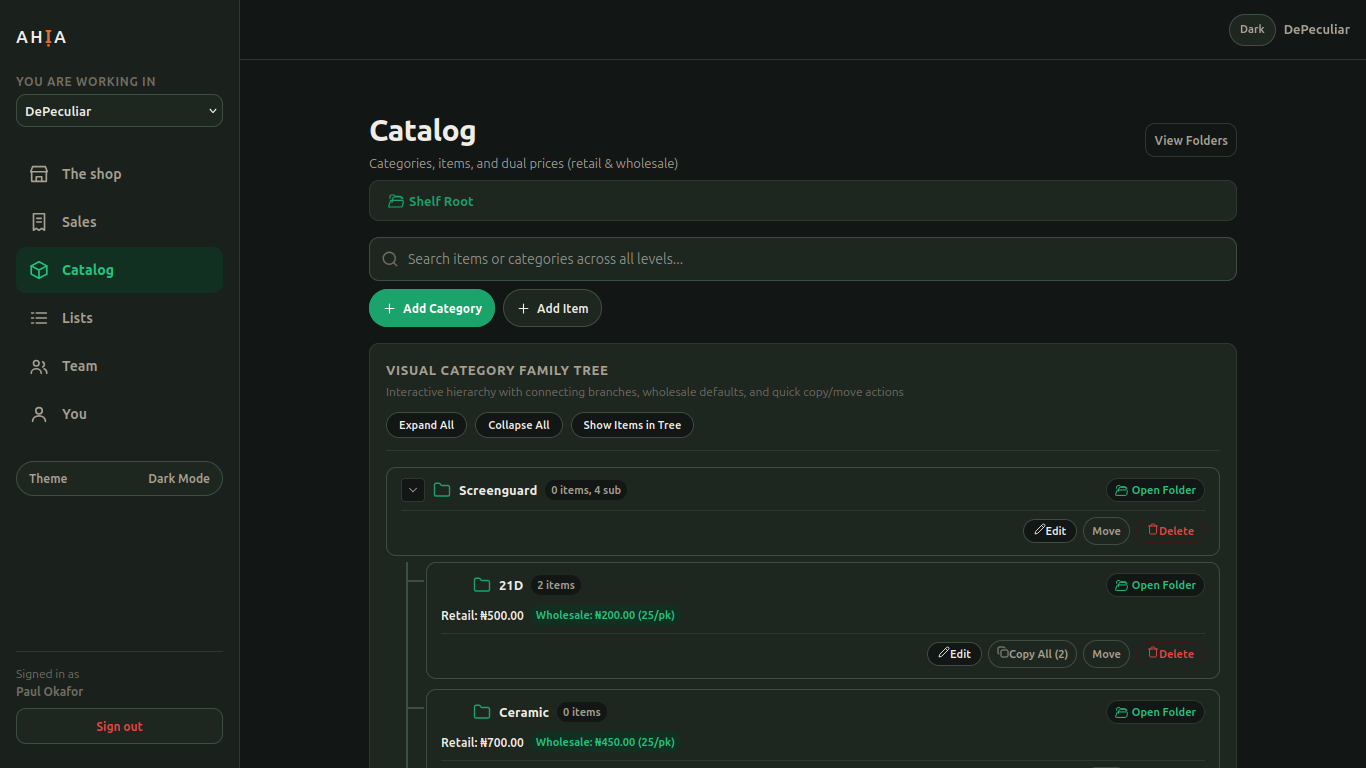Click the Team people icon

tap(39, 366)
